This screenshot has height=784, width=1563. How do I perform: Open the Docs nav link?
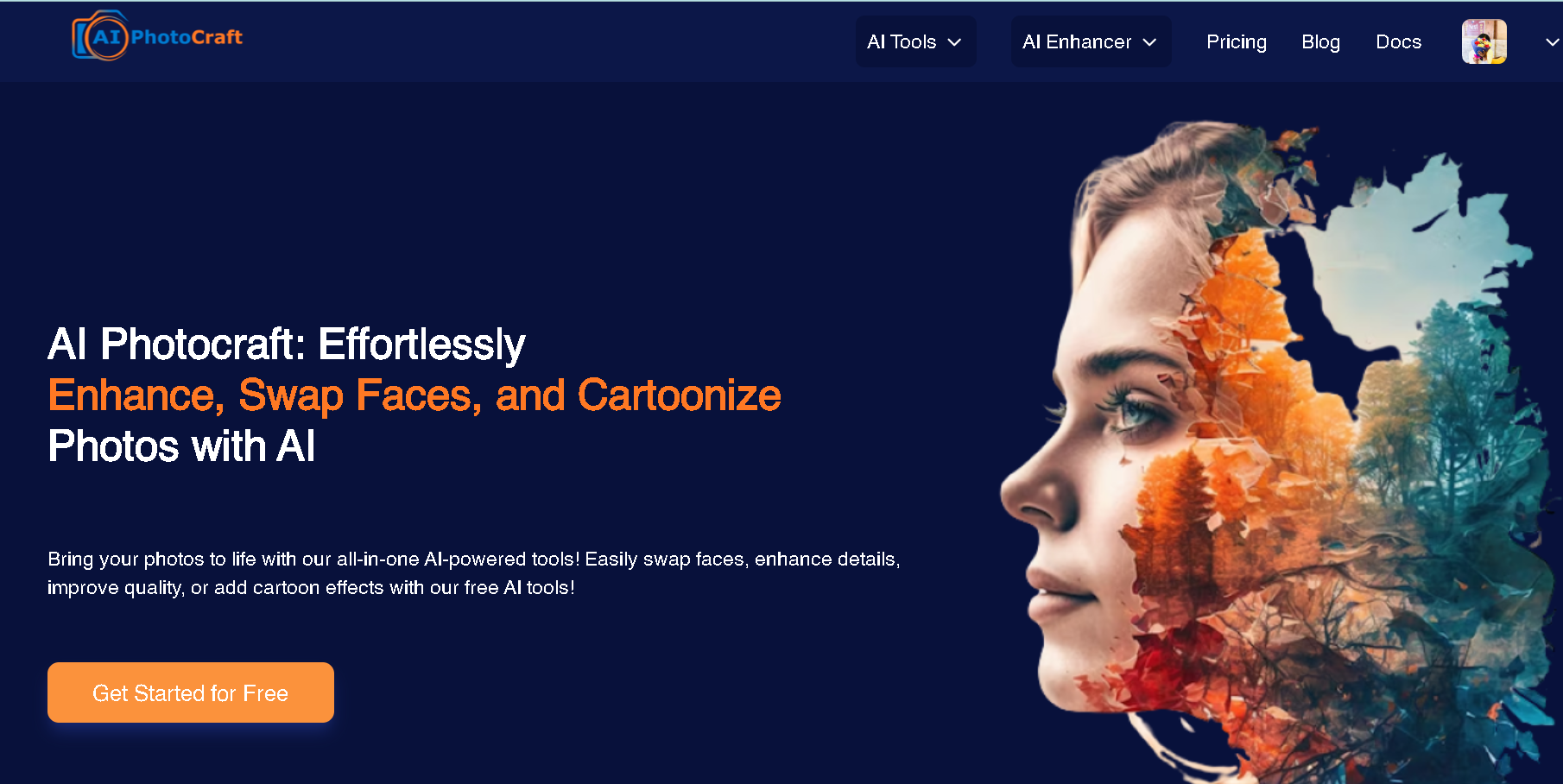coord(1398,41)
